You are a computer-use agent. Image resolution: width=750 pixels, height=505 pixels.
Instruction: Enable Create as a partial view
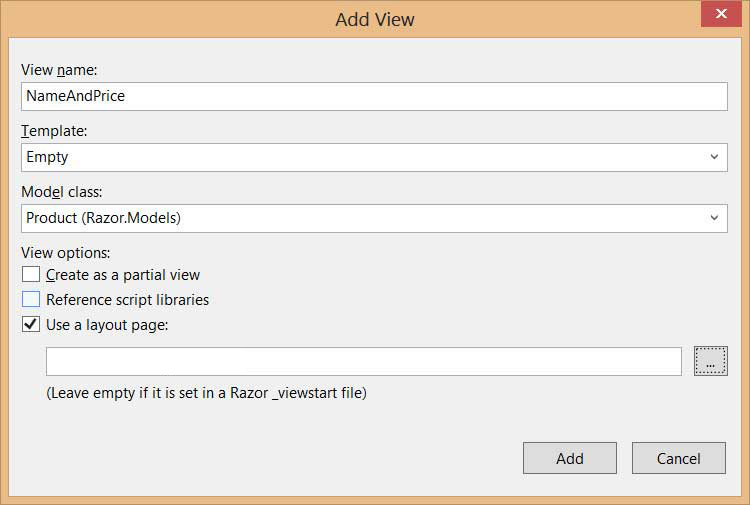pyautogui.click(x=31, y=274)
